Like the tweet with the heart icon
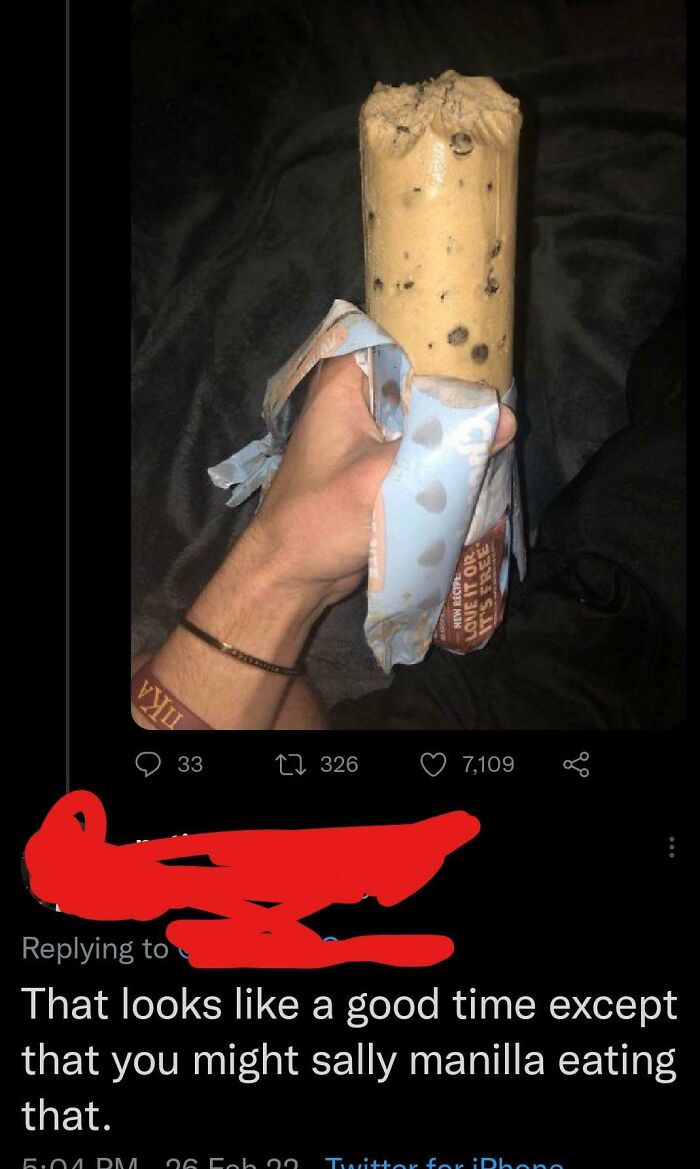Image resolution: width=700 pixels, height=1169 pixels. pos(434,764)
